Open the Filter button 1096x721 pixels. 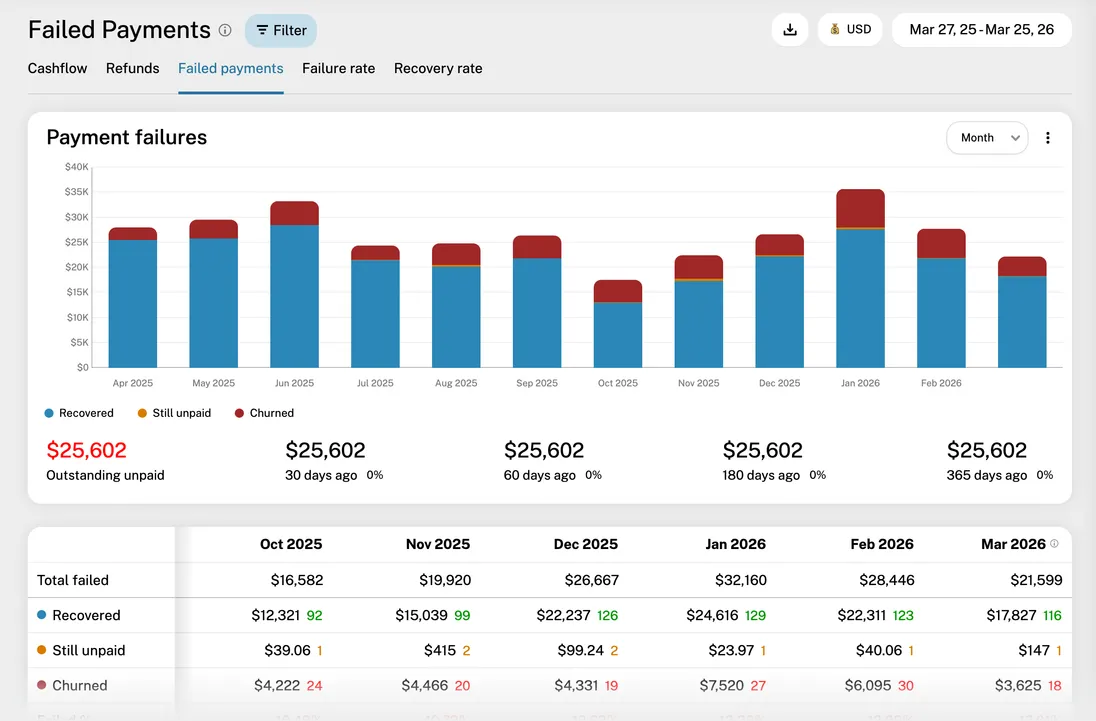coord(281,30)
